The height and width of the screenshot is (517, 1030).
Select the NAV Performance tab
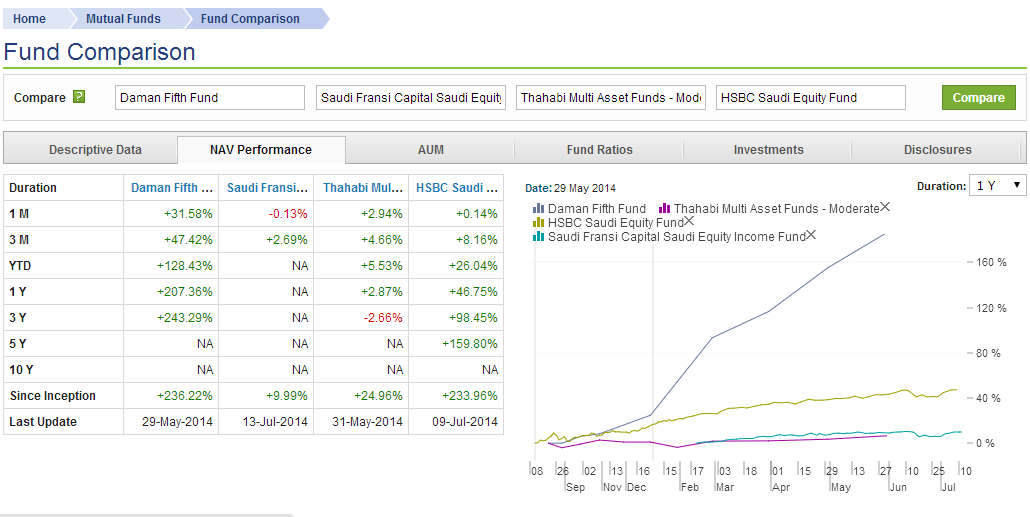[x=261, y=150]
